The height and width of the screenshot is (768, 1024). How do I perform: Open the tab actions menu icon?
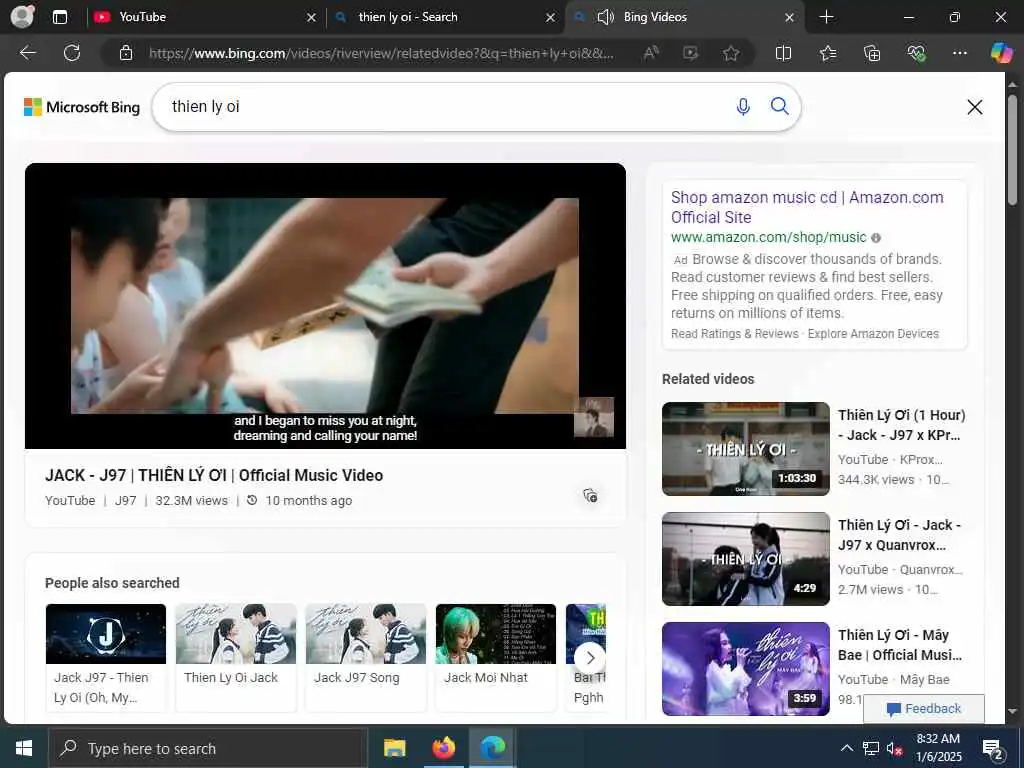(59, 17)
